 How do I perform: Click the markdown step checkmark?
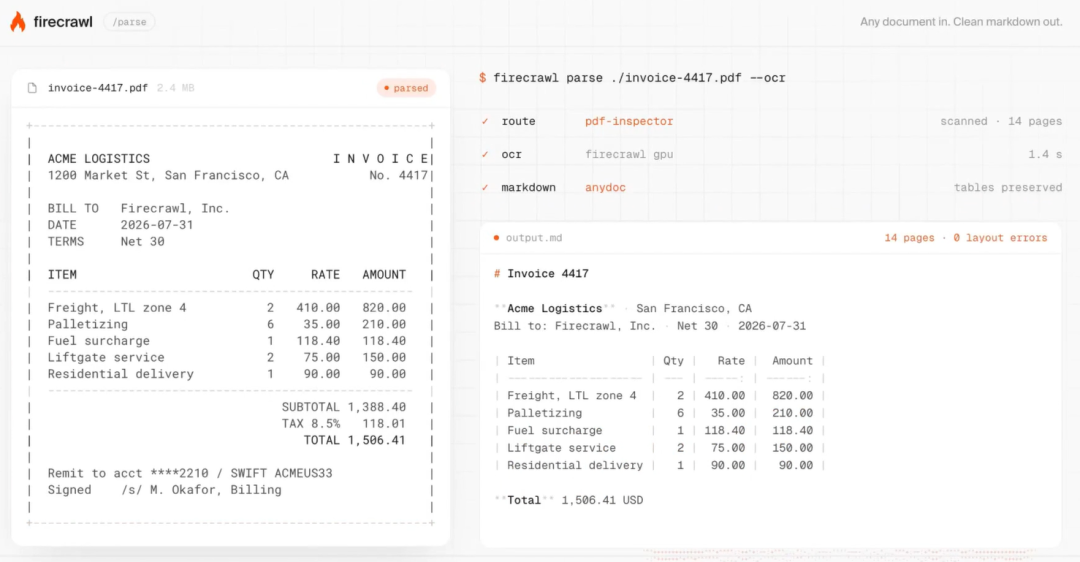click(485, 187)
